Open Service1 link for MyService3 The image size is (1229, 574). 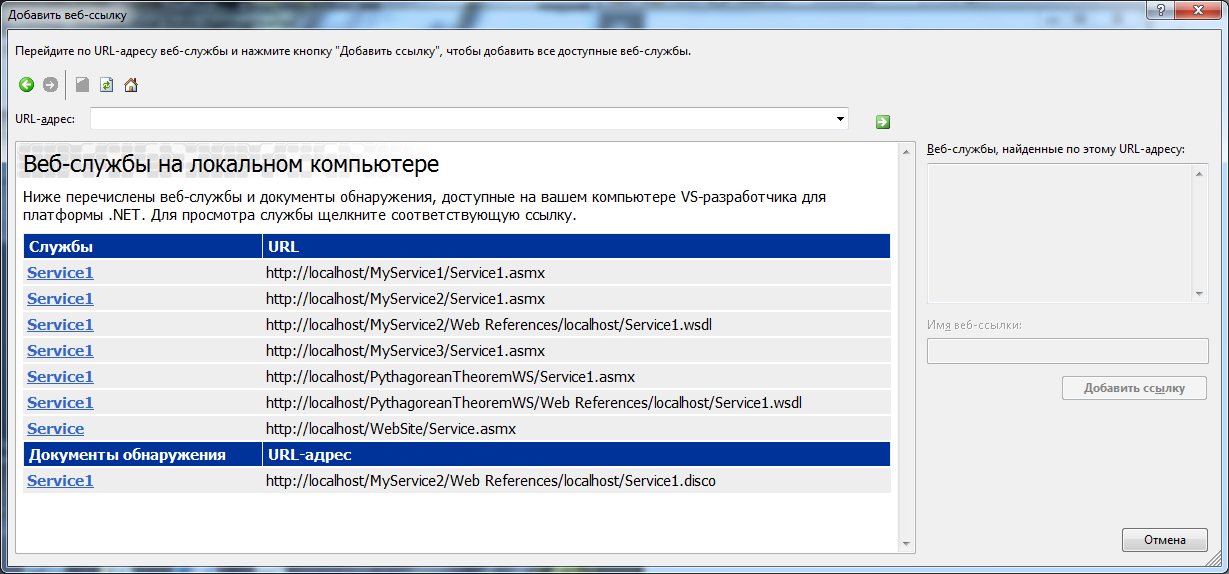[60, 350]
